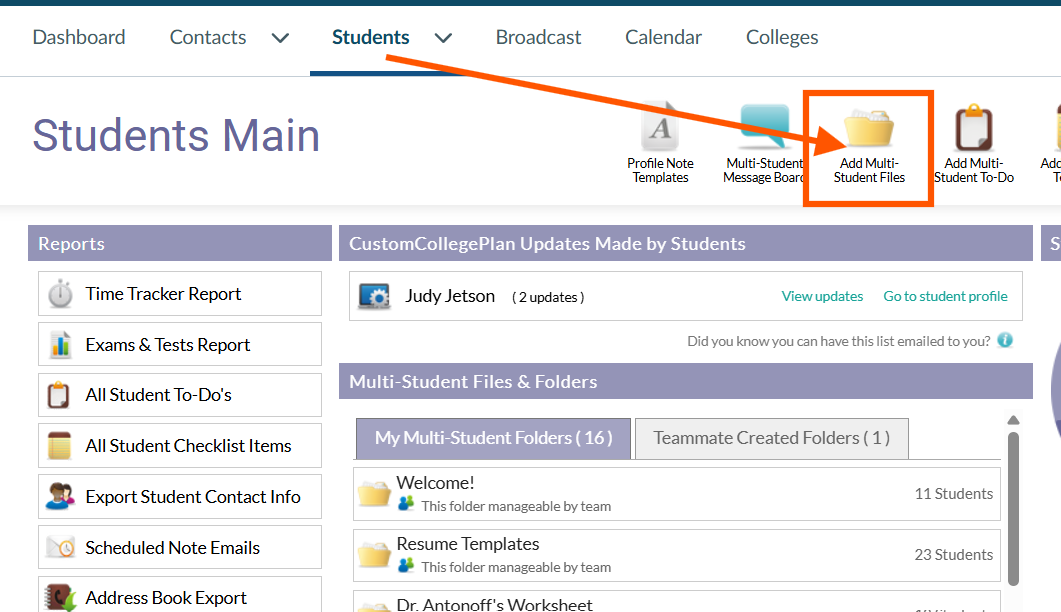
Task: Open the Resume Templates folder
Action: click(x=468, y=544)
